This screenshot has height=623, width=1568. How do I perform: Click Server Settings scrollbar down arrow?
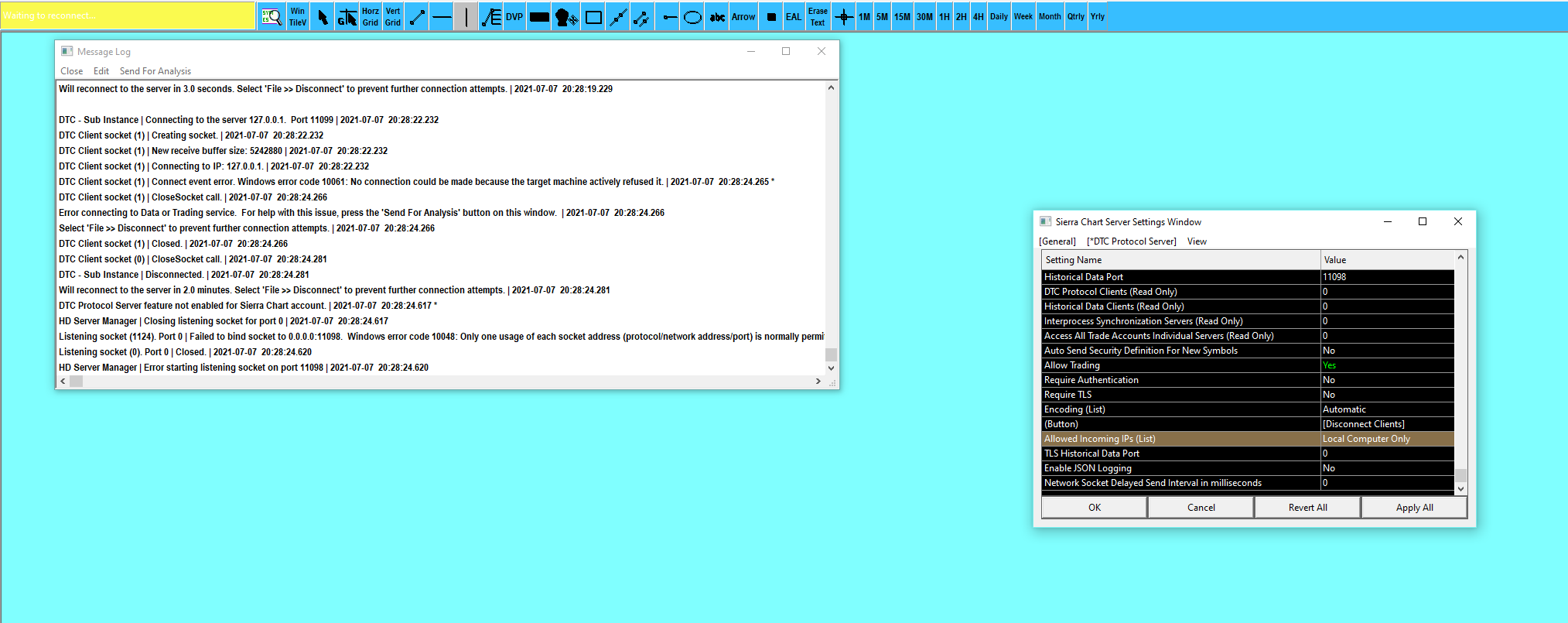1460,488
